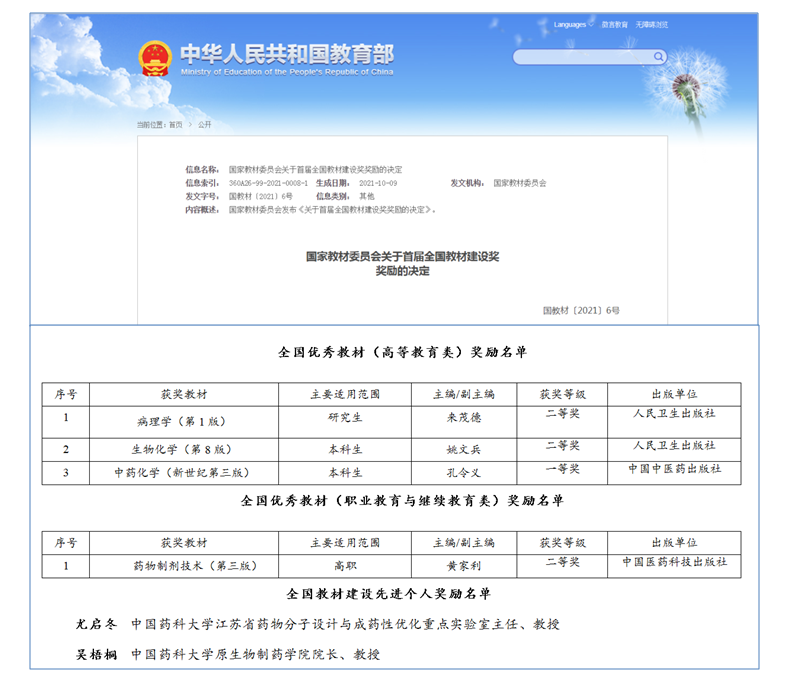Click the heading 全国优秀教材（职业教育与继续教育类）奖励名单
The image size is (785, 687).
[403, 501]
